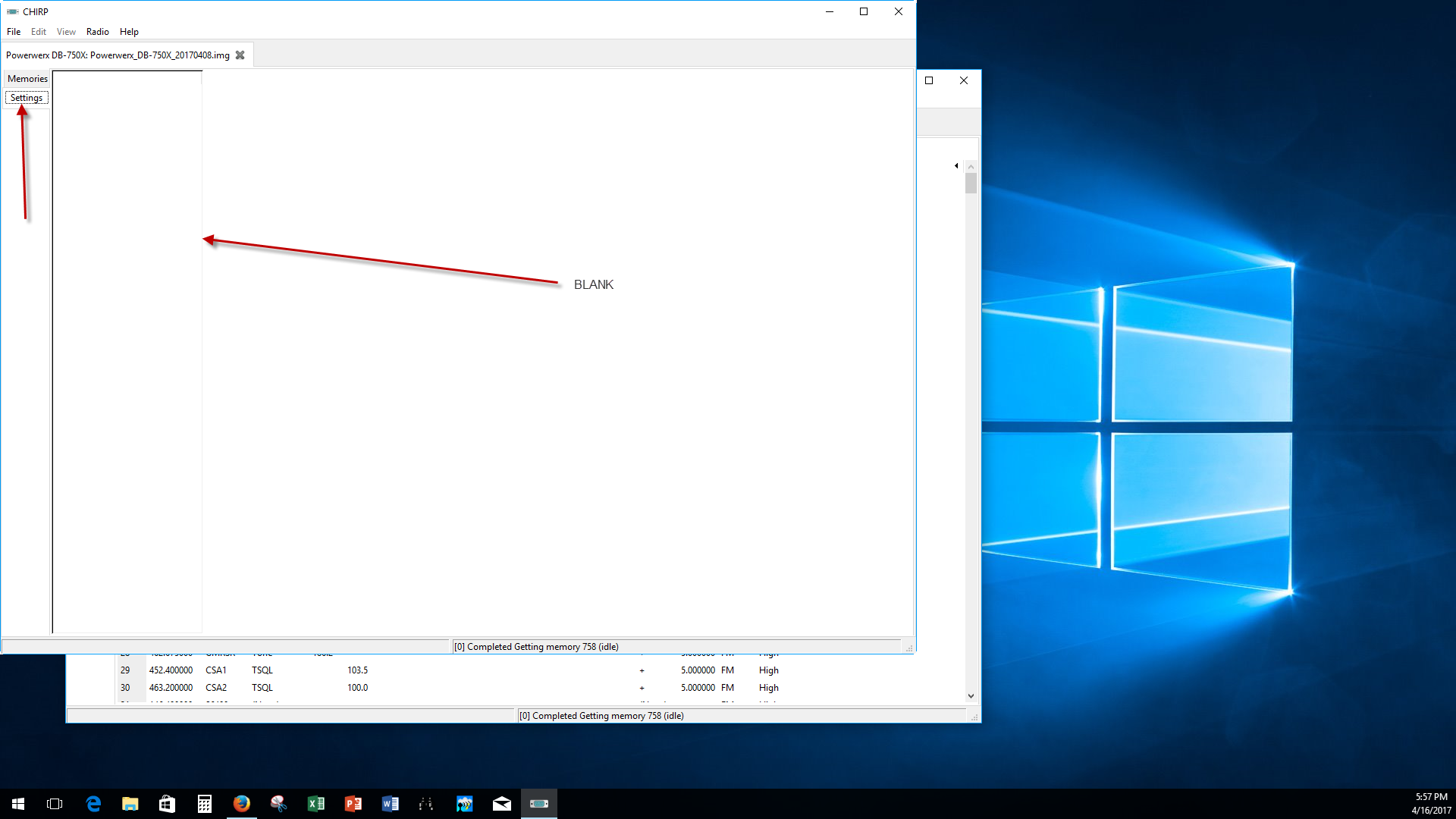This screenshot has width=1456, height=819.
Task: Click the 5.000000 offset in row 29
Action: tap(698, 670)
